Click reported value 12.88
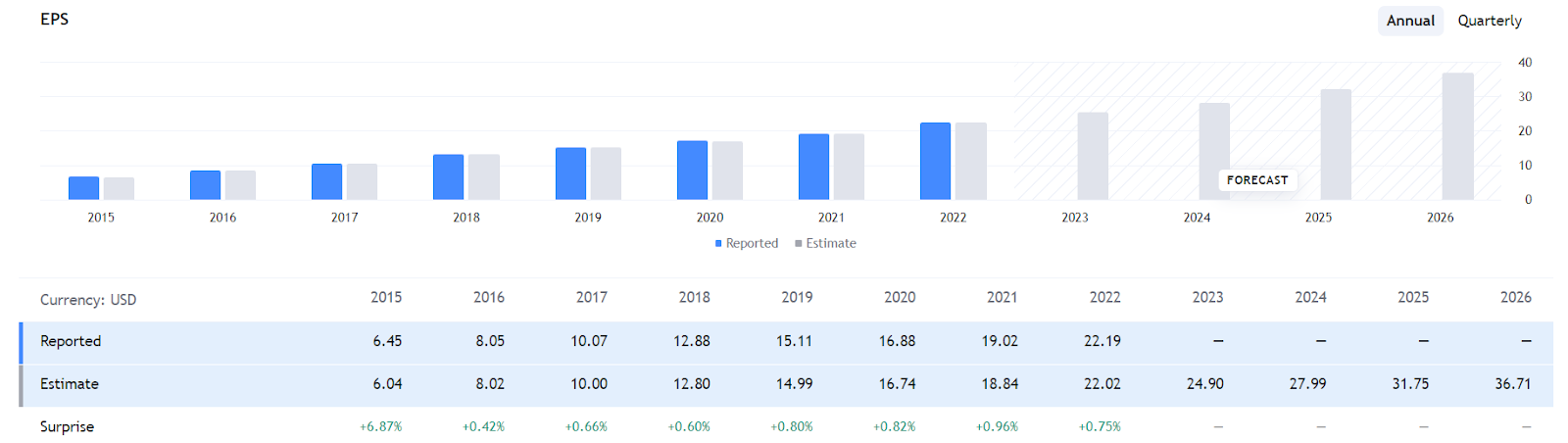The width and height of the screenshot is (1568, 443). tap(692, 341)
